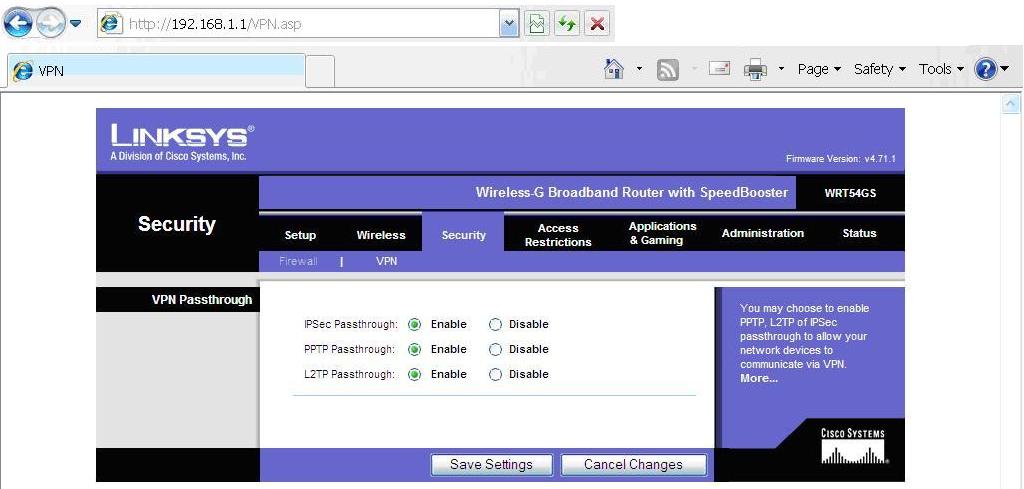Open the Access Restrictions tab
Viewport: 1024px width, 489px height.
click(x=558, y=235)
